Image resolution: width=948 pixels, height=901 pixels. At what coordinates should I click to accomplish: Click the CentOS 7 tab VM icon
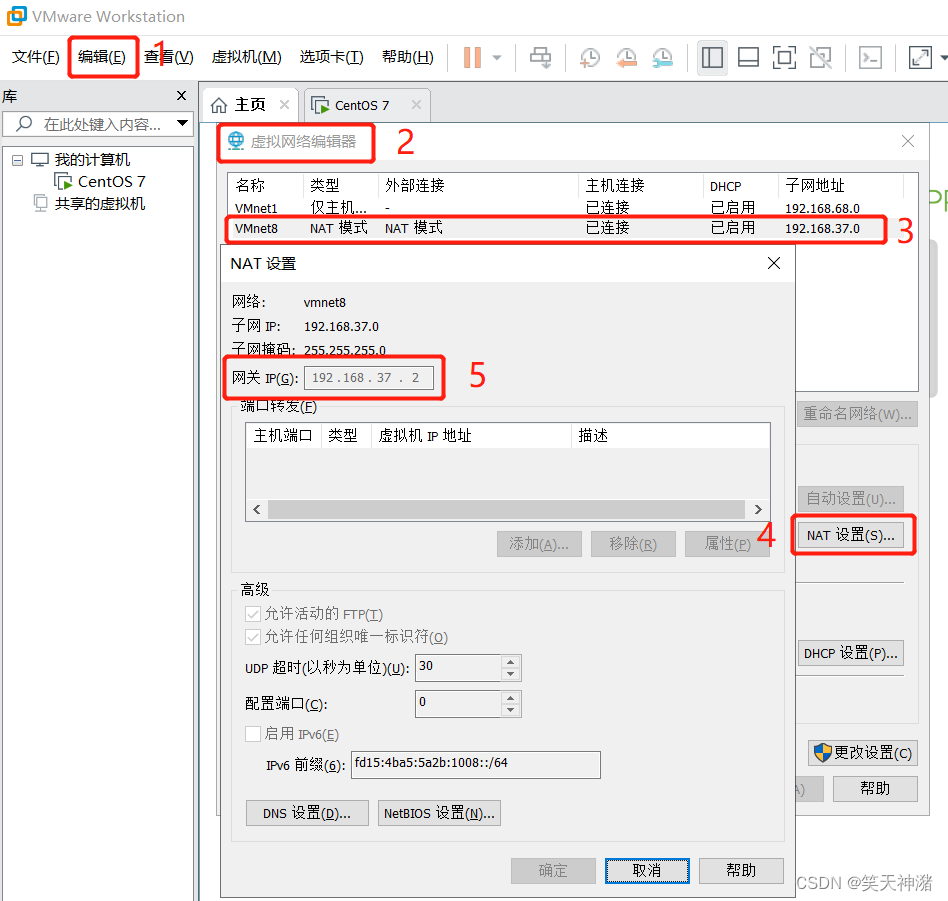pos(320,105)
